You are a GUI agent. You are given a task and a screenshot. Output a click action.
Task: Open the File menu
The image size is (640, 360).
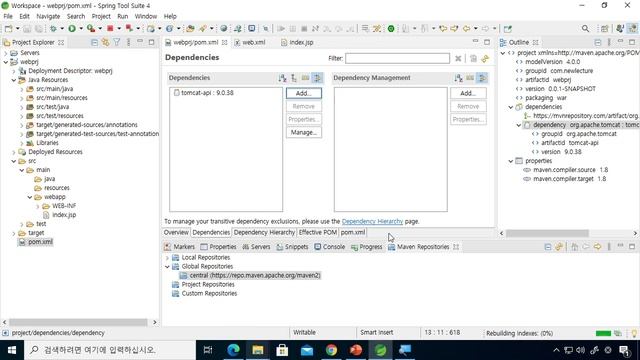point(8,16)
